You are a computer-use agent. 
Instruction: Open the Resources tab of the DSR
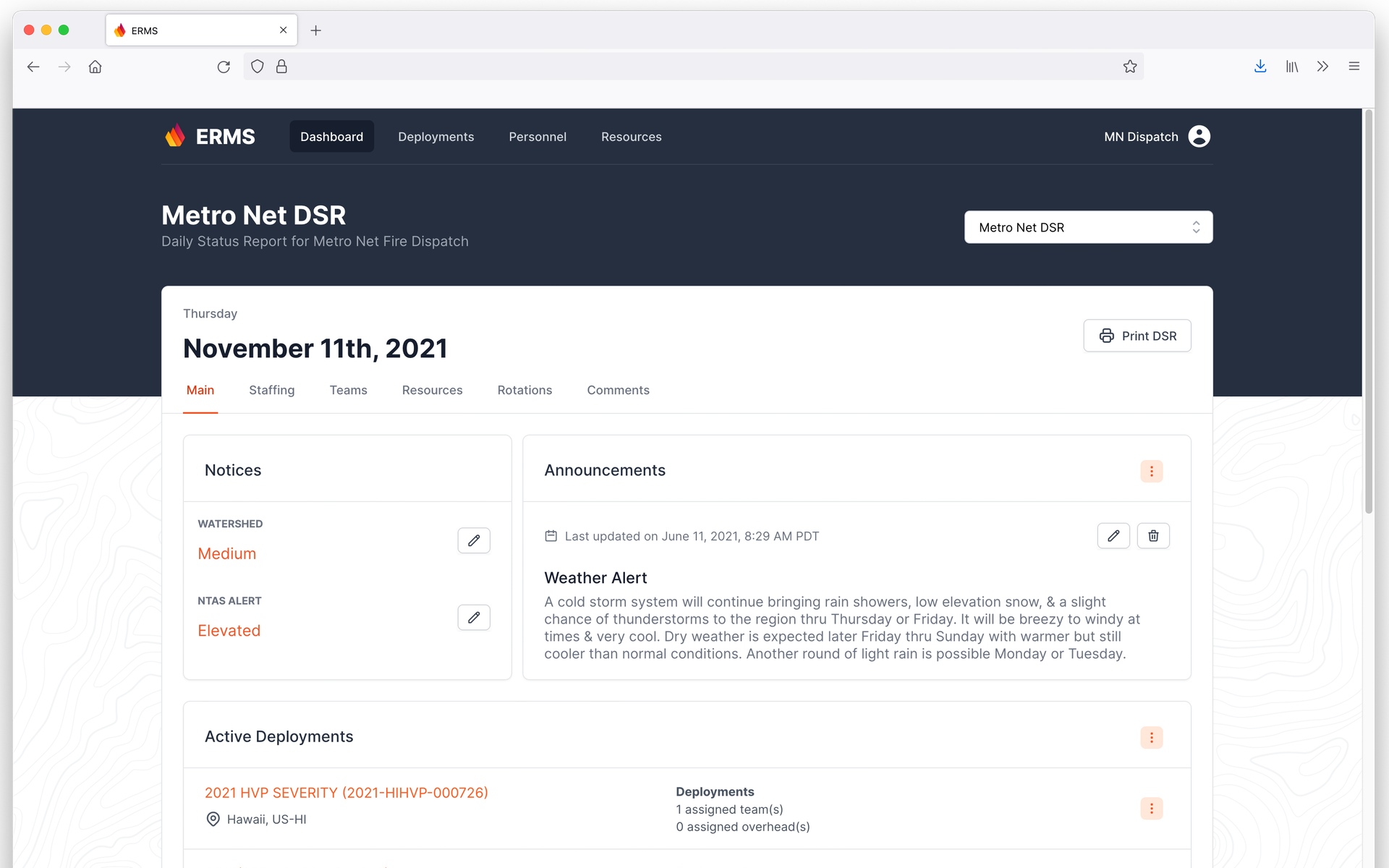click(433, 390)
